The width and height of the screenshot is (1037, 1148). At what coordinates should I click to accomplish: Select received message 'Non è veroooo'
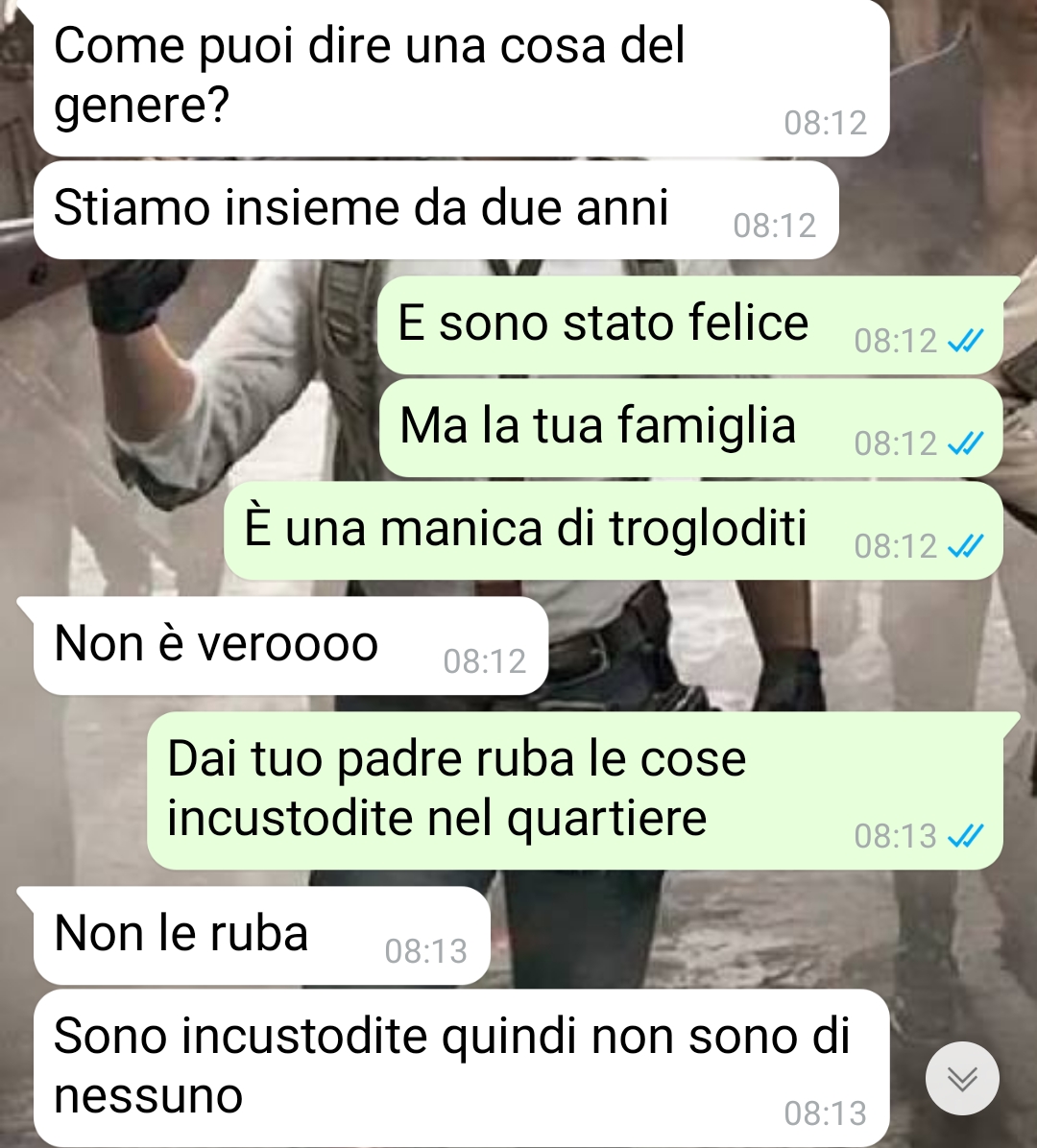pyautogui.click(x=291, y=646)
